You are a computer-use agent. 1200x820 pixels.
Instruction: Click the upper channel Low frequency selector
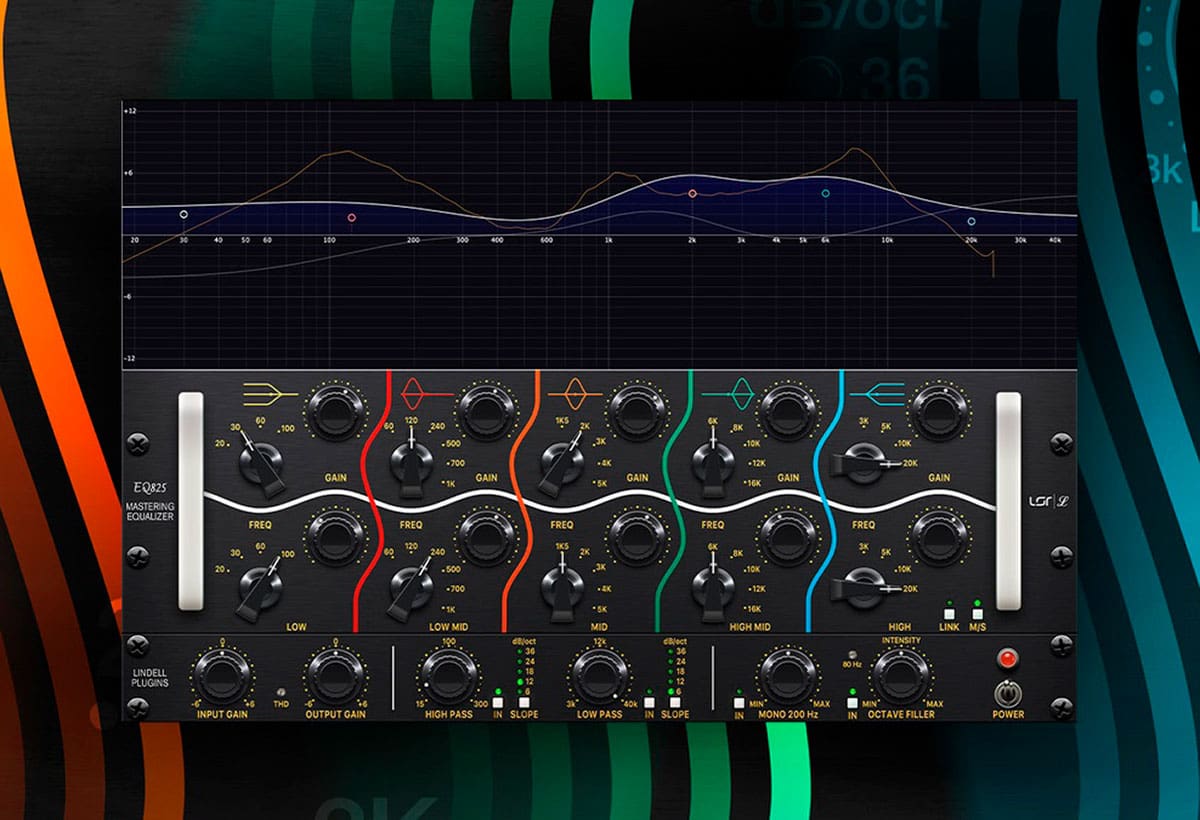point(260,463)
